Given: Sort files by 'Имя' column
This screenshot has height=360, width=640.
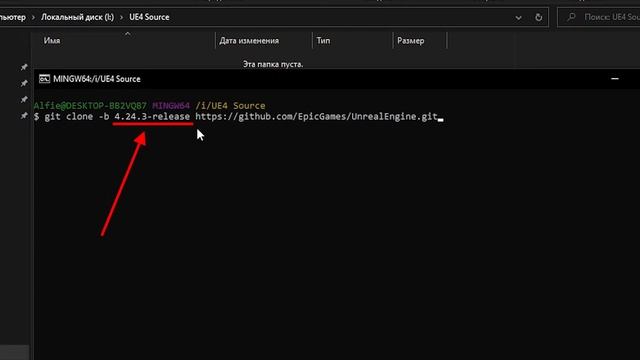Looking at the screenshot, I should 52,41.
